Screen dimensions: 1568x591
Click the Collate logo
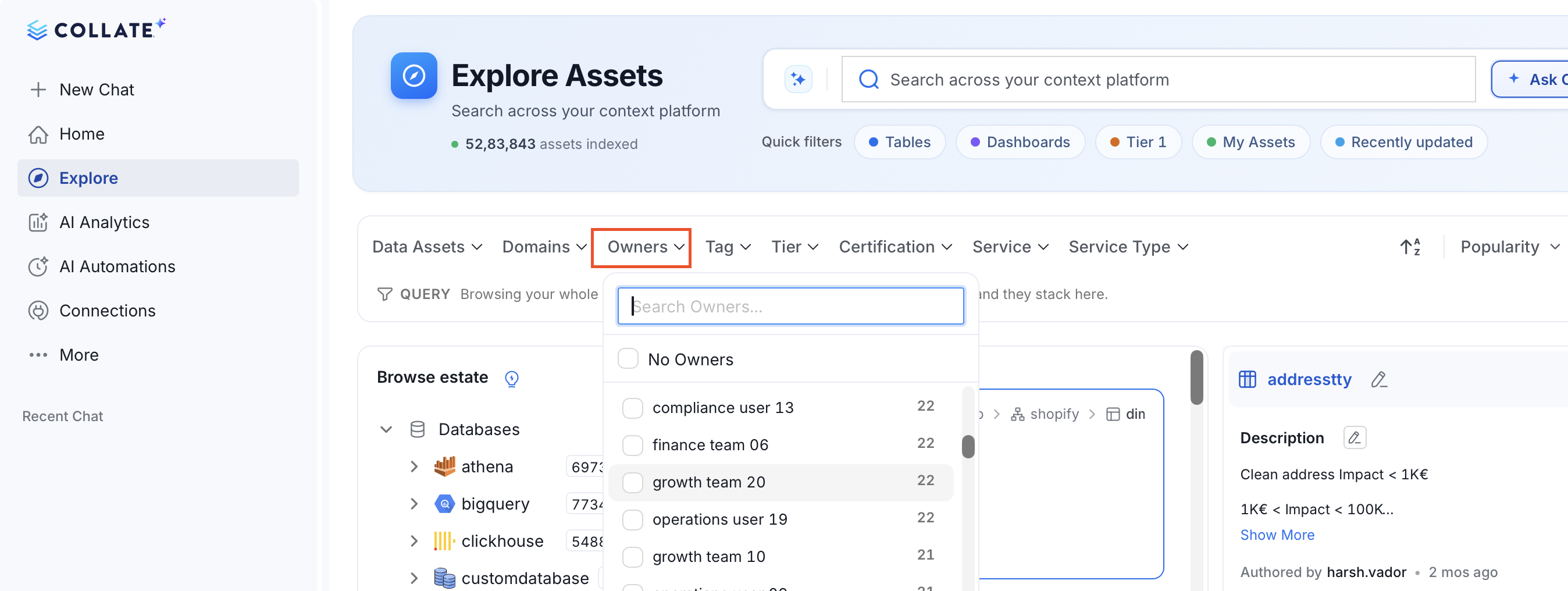tap(96, 29)
